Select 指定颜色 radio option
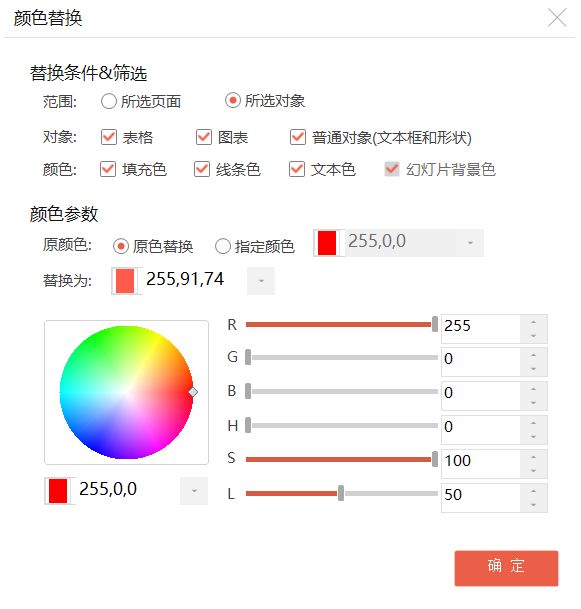 223,246
